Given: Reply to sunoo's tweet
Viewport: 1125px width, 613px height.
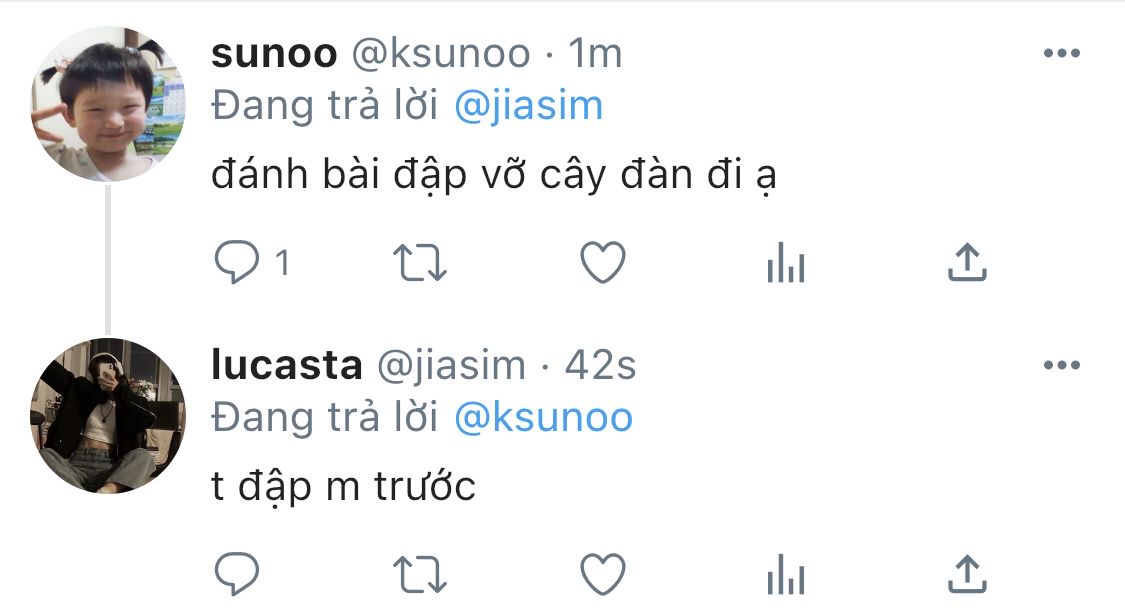Looking at the screenshot, I should 237,263.
